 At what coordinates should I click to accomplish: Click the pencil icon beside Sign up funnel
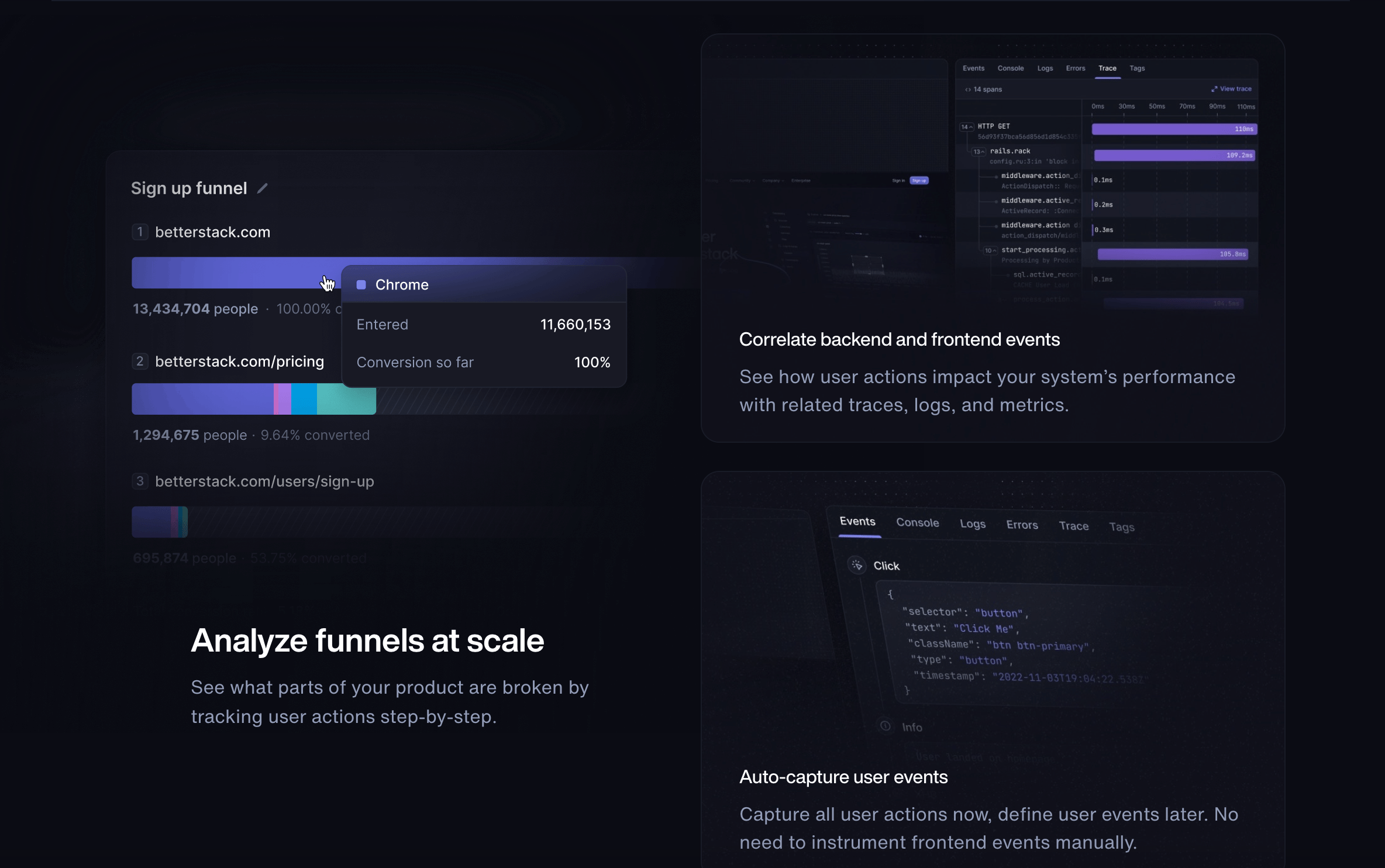tap(262, 188)
